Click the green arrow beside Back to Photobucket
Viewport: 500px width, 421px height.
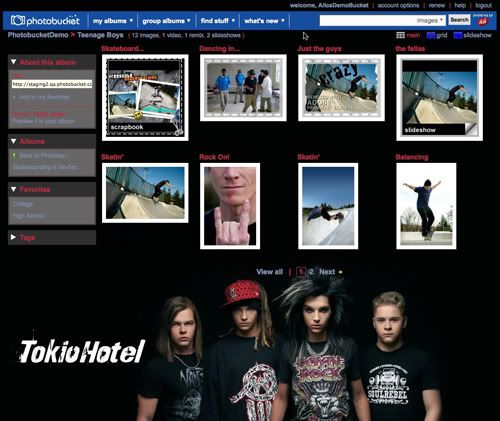coord(14,155)
